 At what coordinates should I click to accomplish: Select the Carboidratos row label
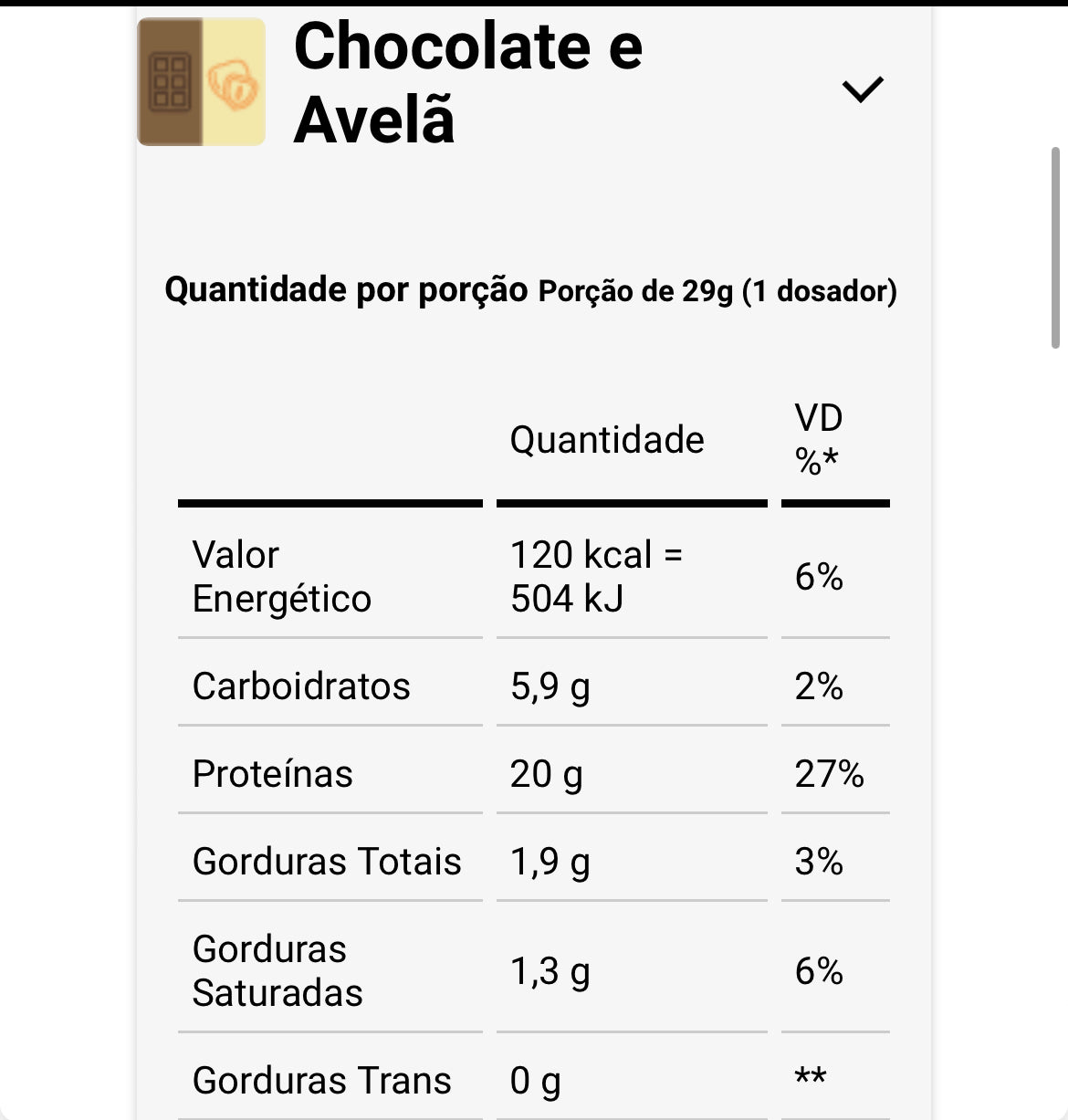click(x=301, y=686)
